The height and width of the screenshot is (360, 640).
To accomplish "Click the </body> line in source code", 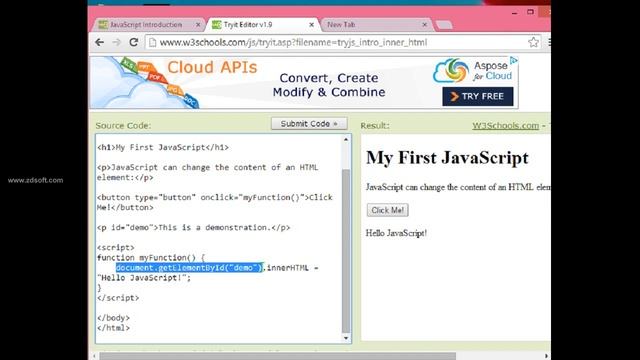I will (113, 318).
